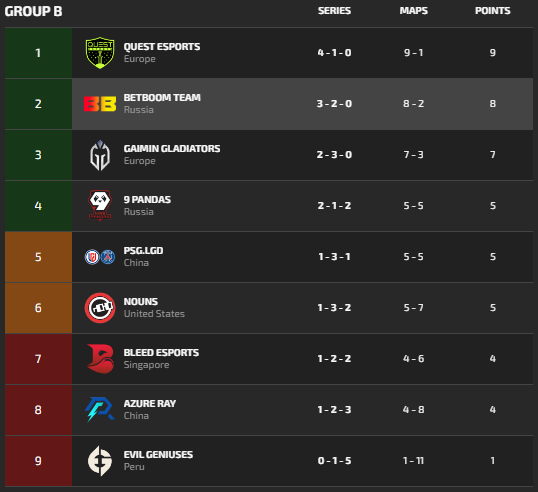Click the orange rank 5 cell

pyautogui.click(x=38, y=257)
